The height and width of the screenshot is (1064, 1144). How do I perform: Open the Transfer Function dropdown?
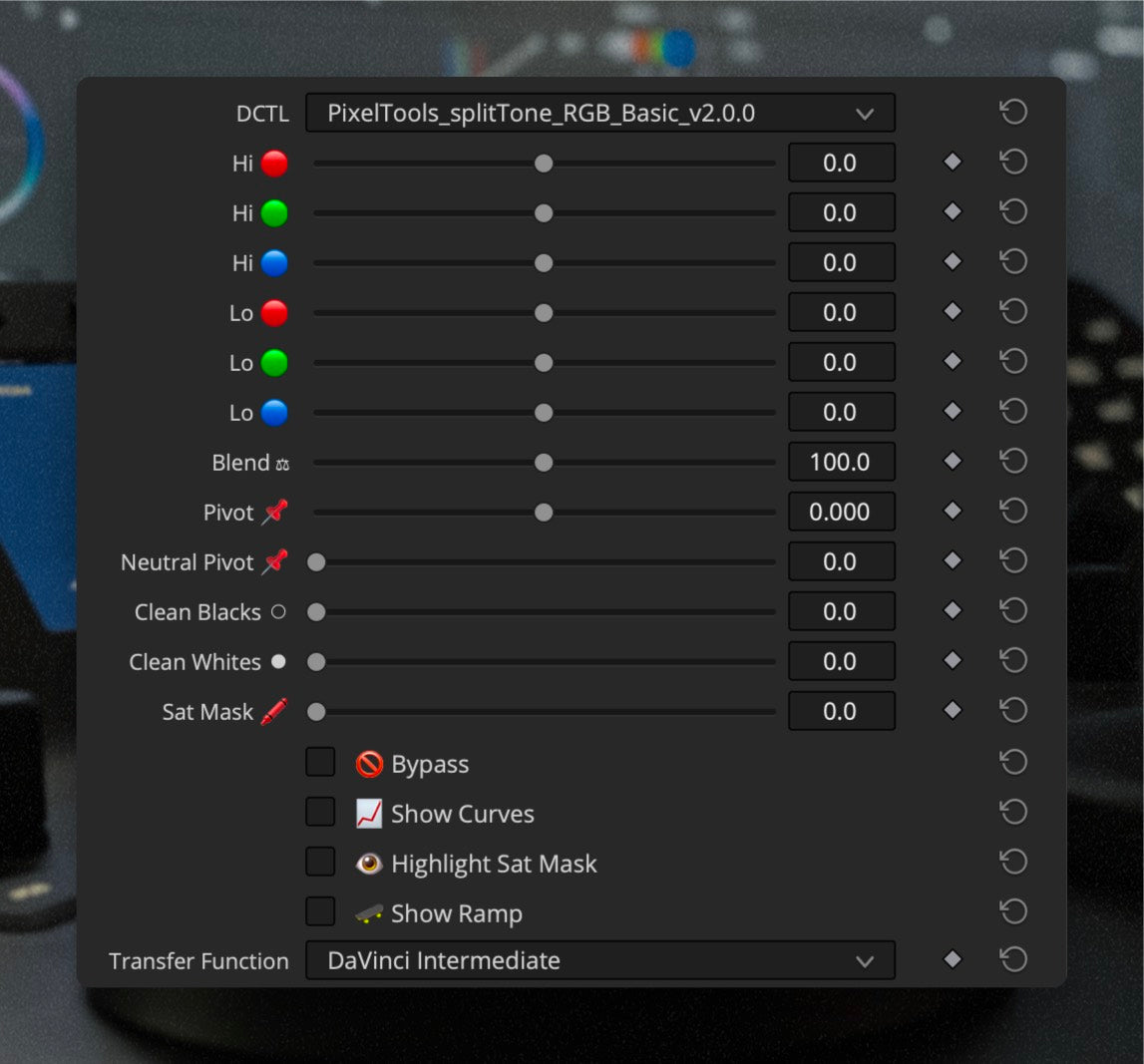(600, 960)
